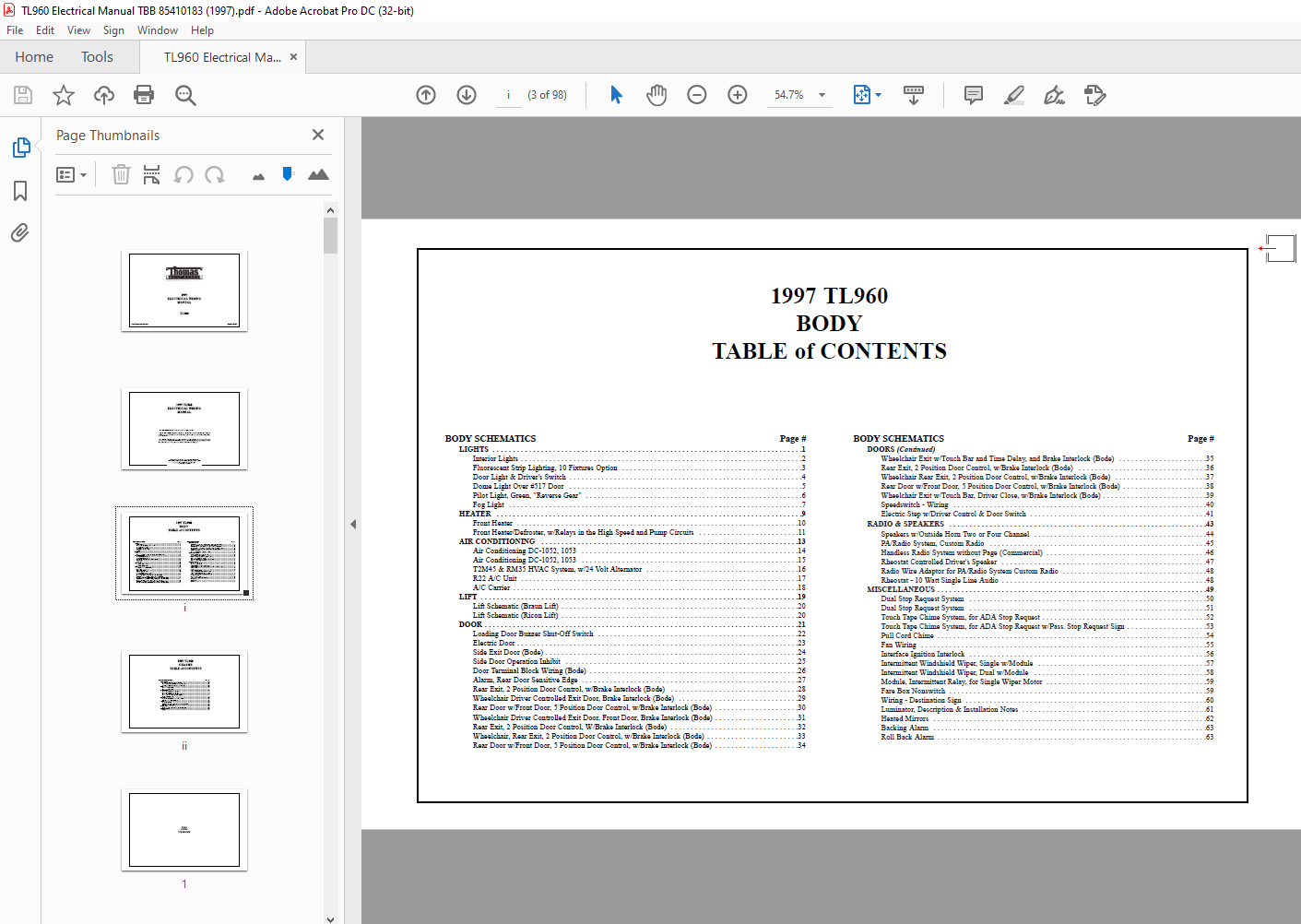Expand fit page dropdown arrow
Image resolution: width=1301 pixels, height=924 pixels.
pyautogui.click(x=879, y=95)
